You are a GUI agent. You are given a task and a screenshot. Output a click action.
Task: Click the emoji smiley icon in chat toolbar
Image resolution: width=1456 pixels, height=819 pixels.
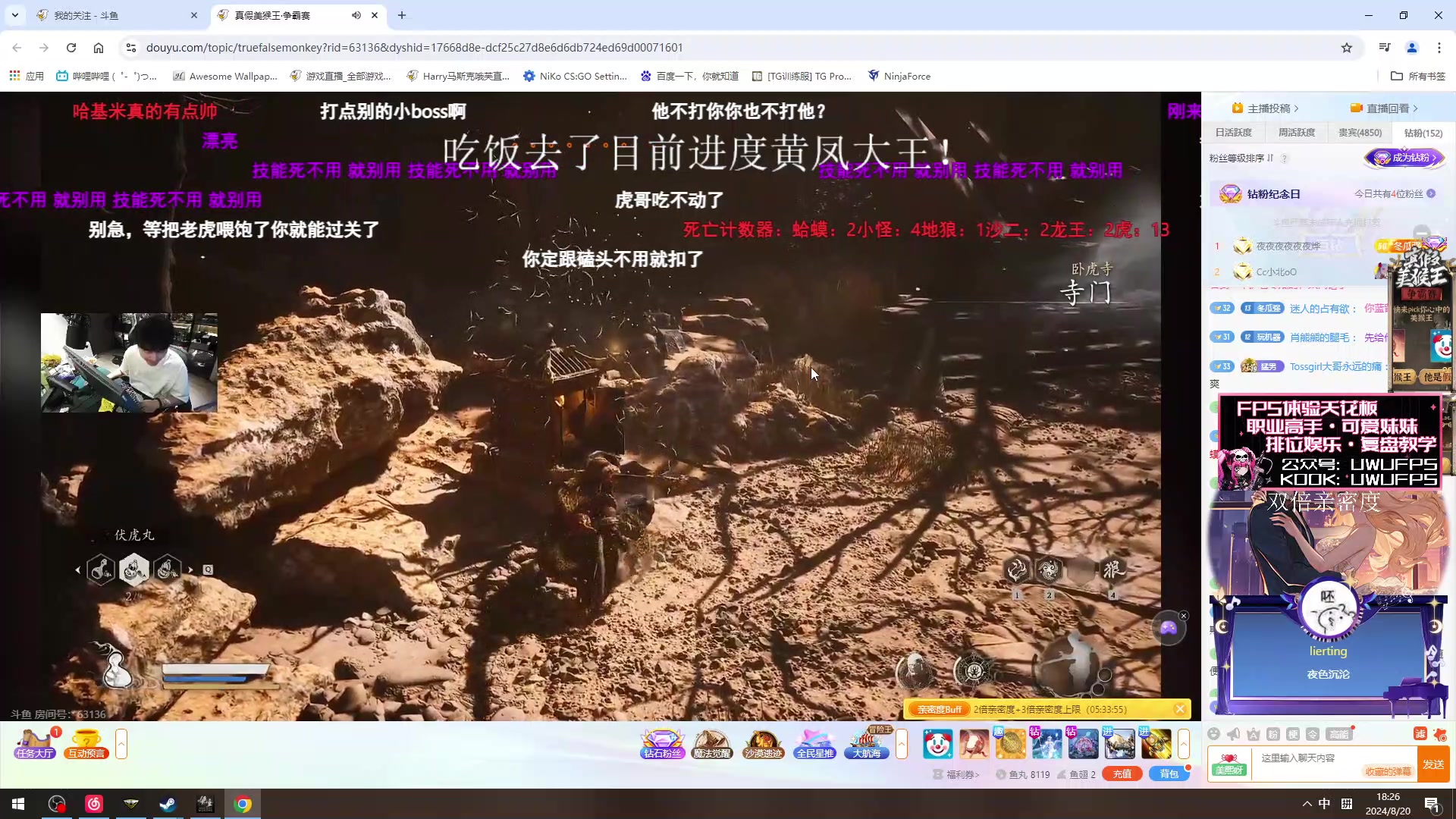(1213, 733)
